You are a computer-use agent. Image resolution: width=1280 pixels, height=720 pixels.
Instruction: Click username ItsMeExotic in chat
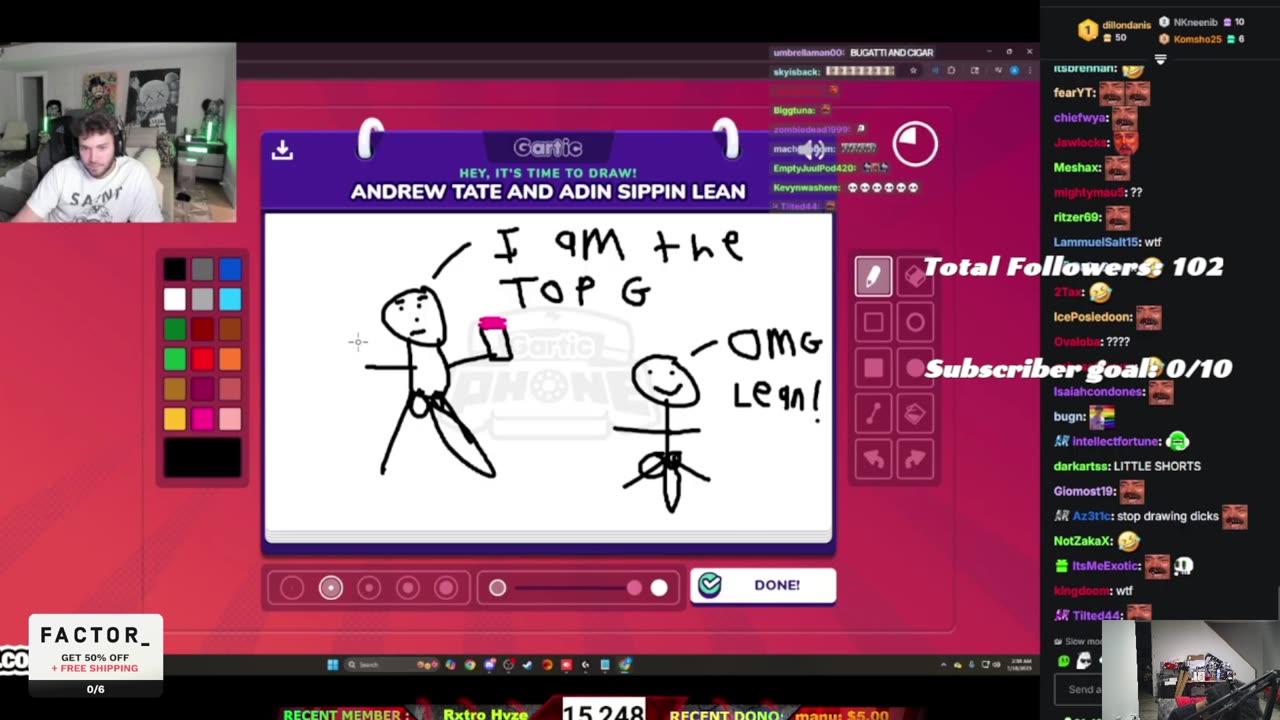click(x=1105, y=566)
